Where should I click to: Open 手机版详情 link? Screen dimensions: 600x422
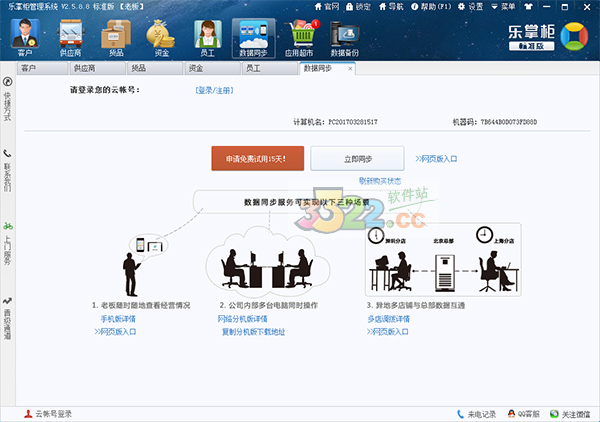[x=118, y=319]
